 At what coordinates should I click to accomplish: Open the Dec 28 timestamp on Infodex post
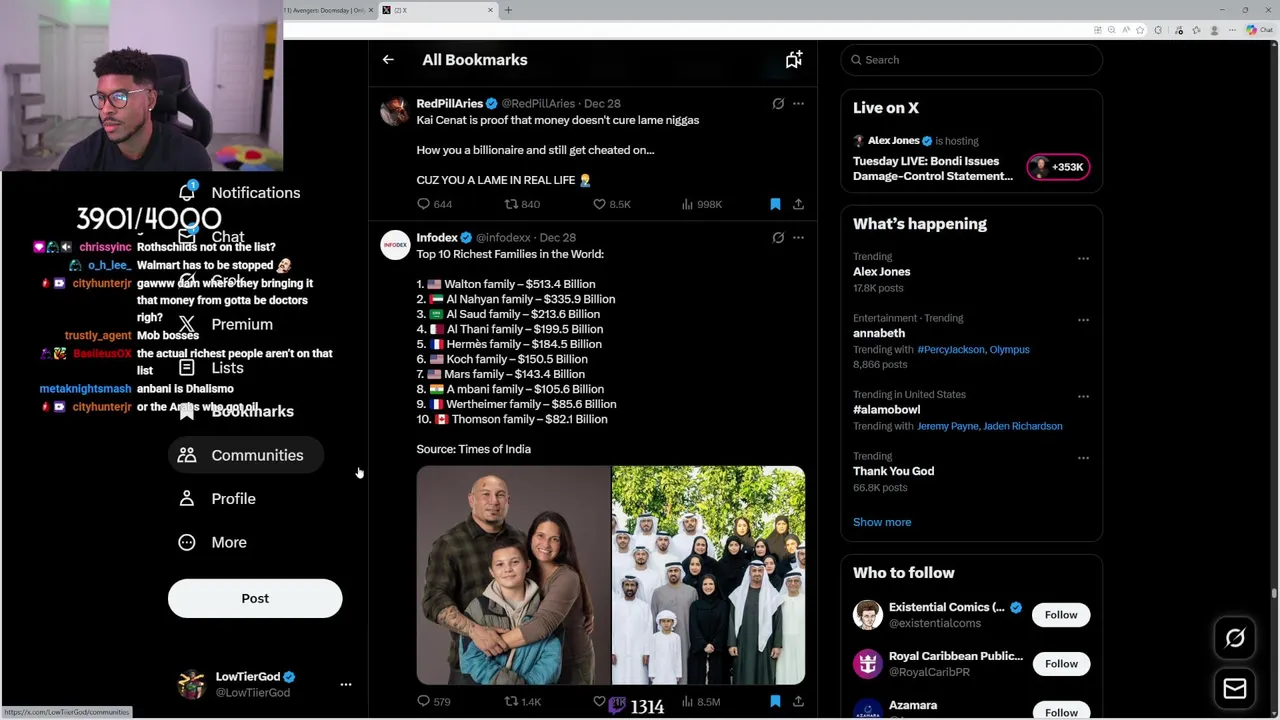tap(558, 238)
